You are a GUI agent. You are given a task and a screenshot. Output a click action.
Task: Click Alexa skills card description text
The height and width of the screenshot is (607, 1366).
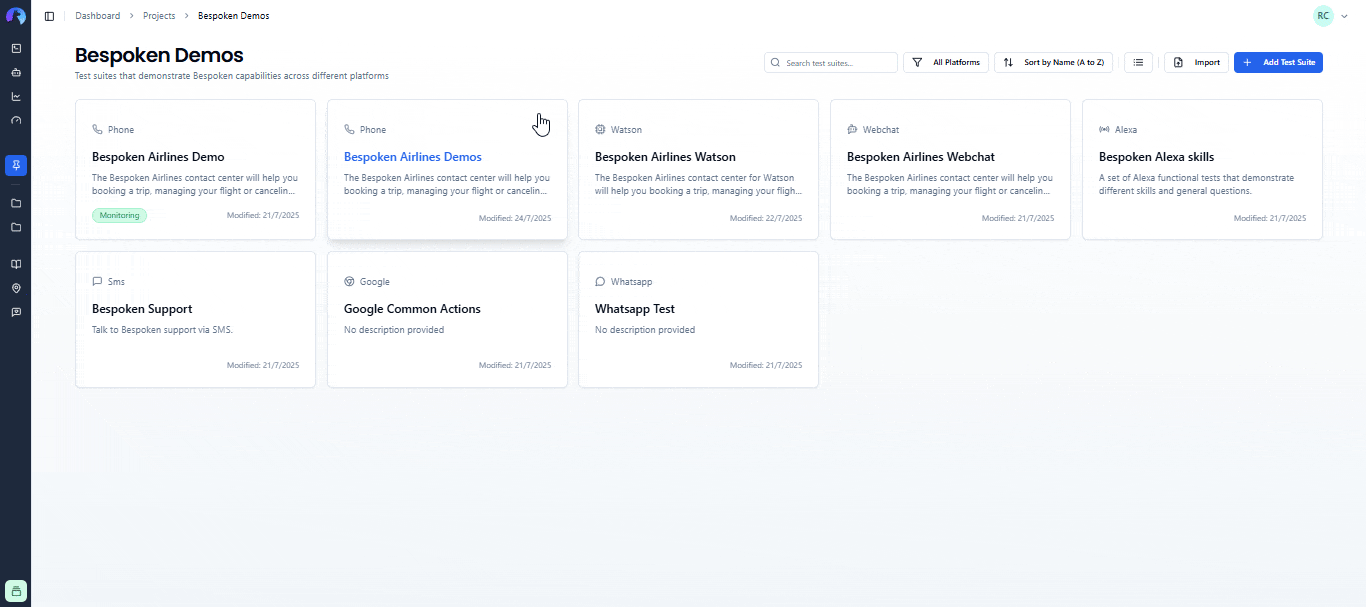pyautogui.click(x=1196, y=184)
